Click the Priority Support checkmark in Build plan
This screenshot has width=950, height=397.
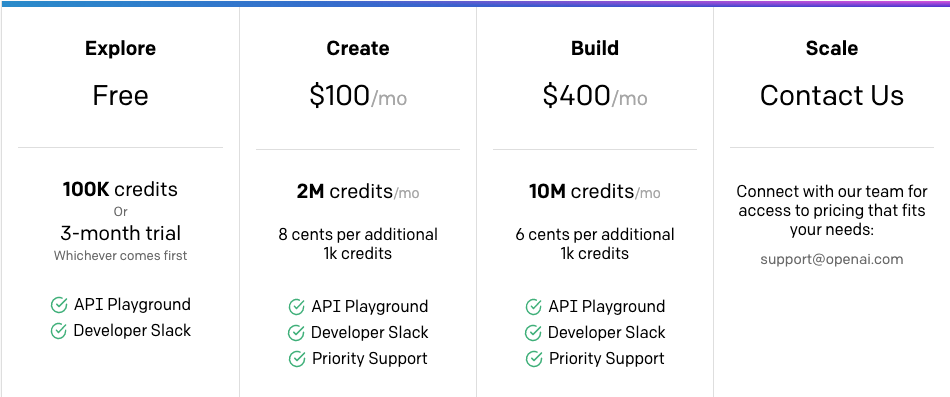pyautogui.click(x=533, y=359)
